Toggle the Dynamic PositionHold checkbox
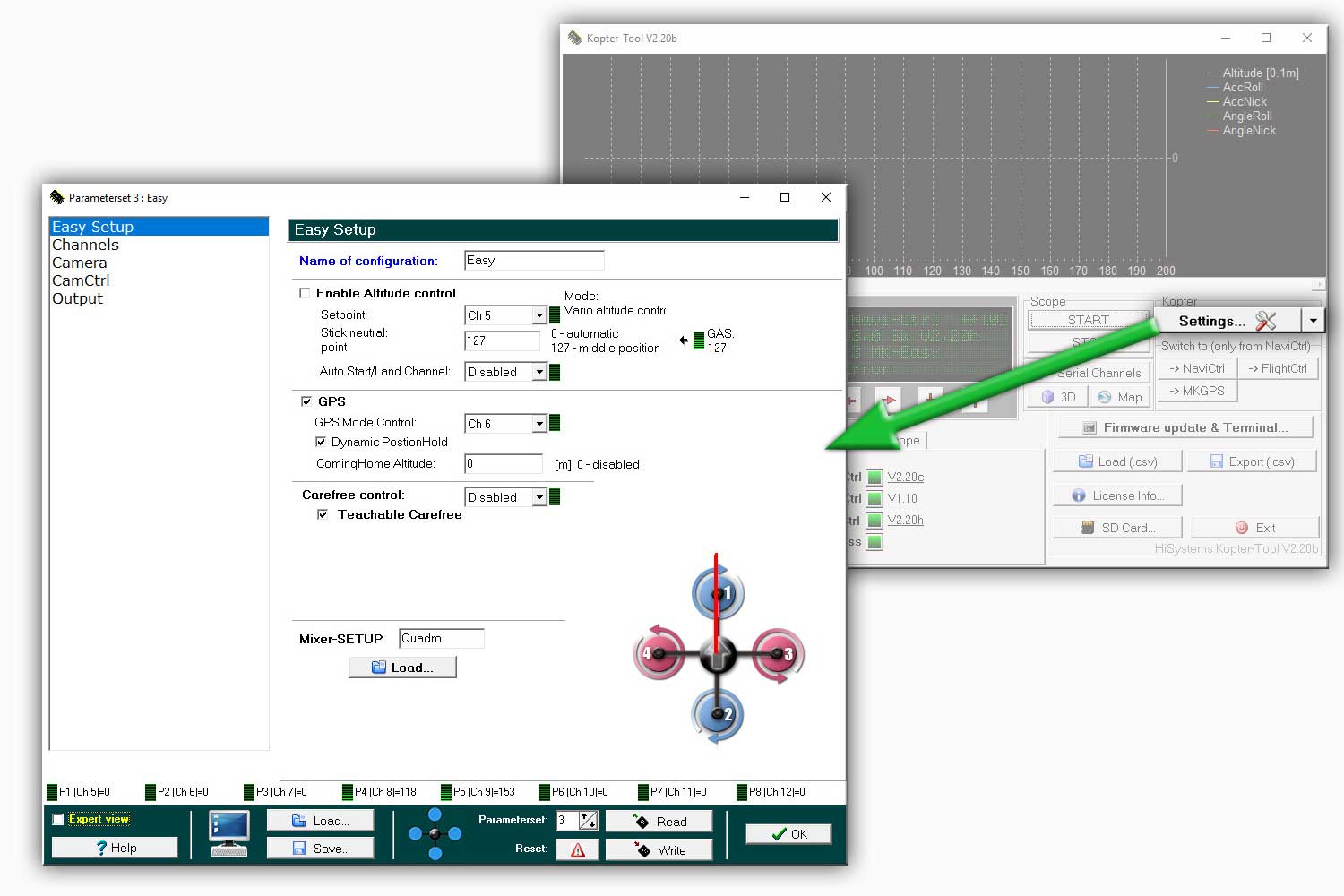1344x896 pixels. pos(321,442)
